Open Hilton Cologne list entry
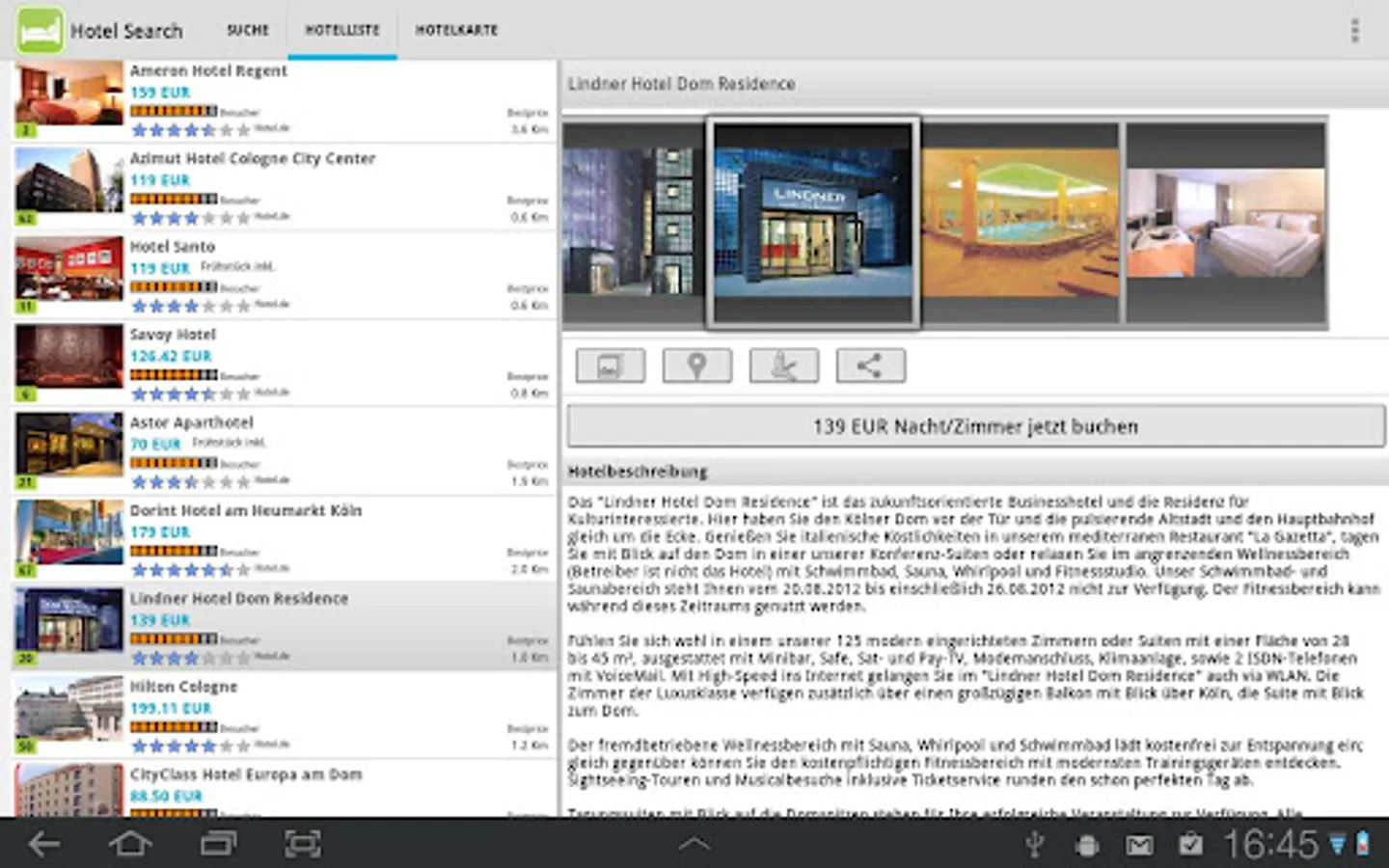1389x868 pixels. click(285, 715)
